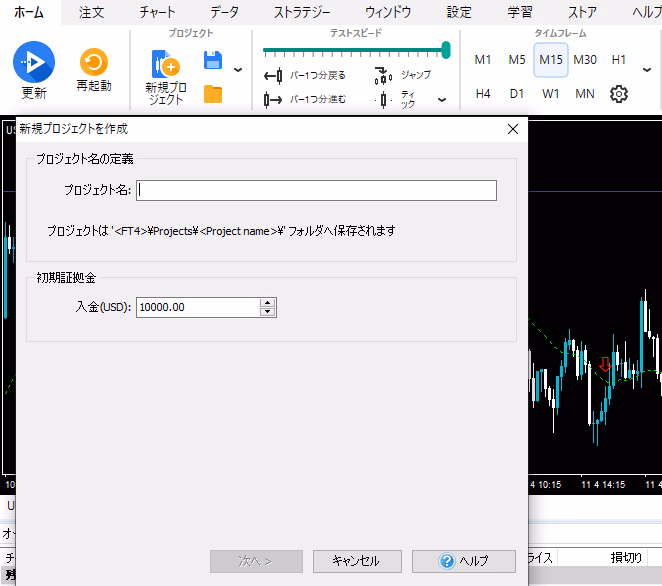Open the チャート (Chart) tab

click(158, 13)
